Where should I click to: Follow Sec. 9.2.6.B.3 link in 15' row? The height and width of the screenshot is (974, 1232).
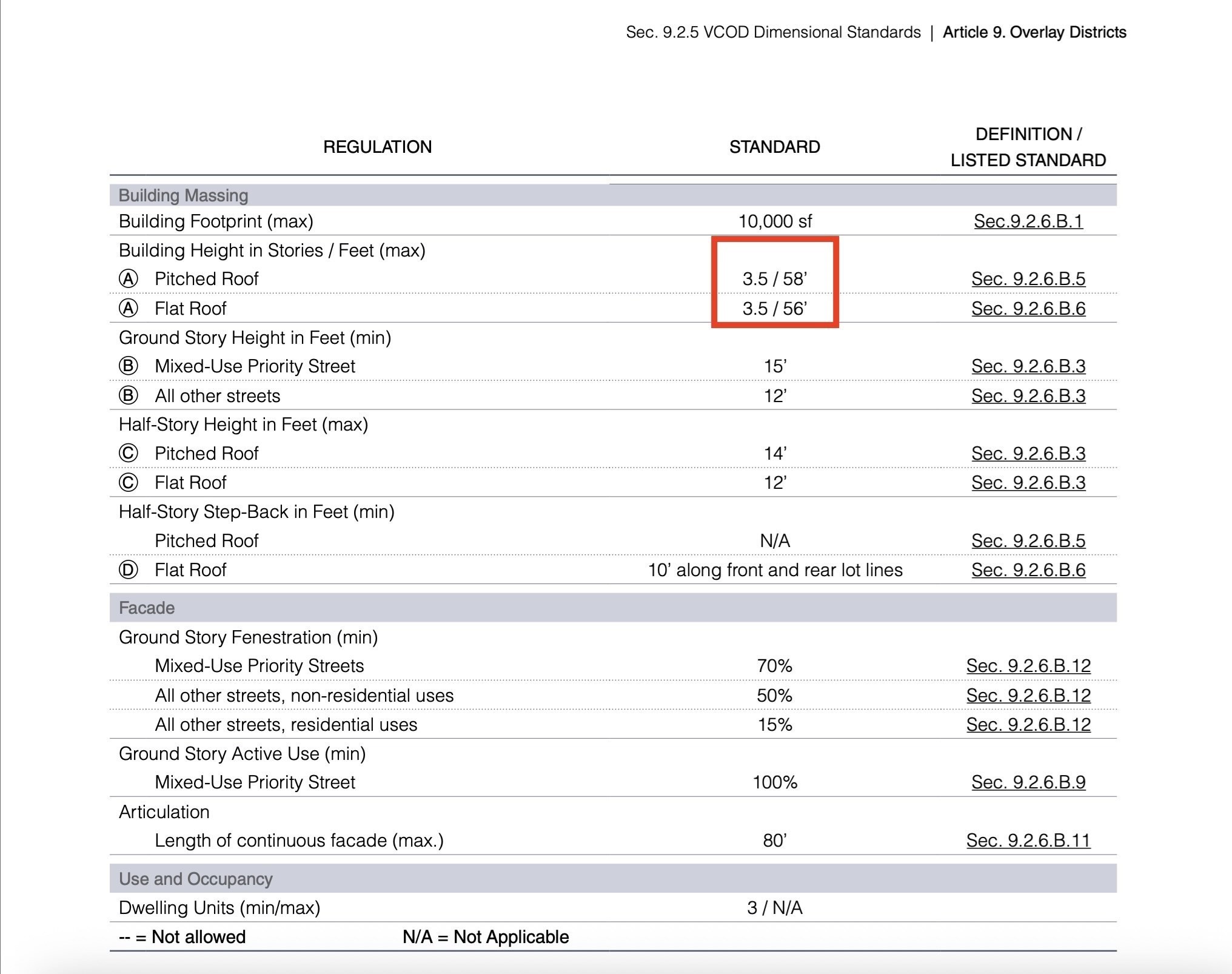tap(1028, 366)
